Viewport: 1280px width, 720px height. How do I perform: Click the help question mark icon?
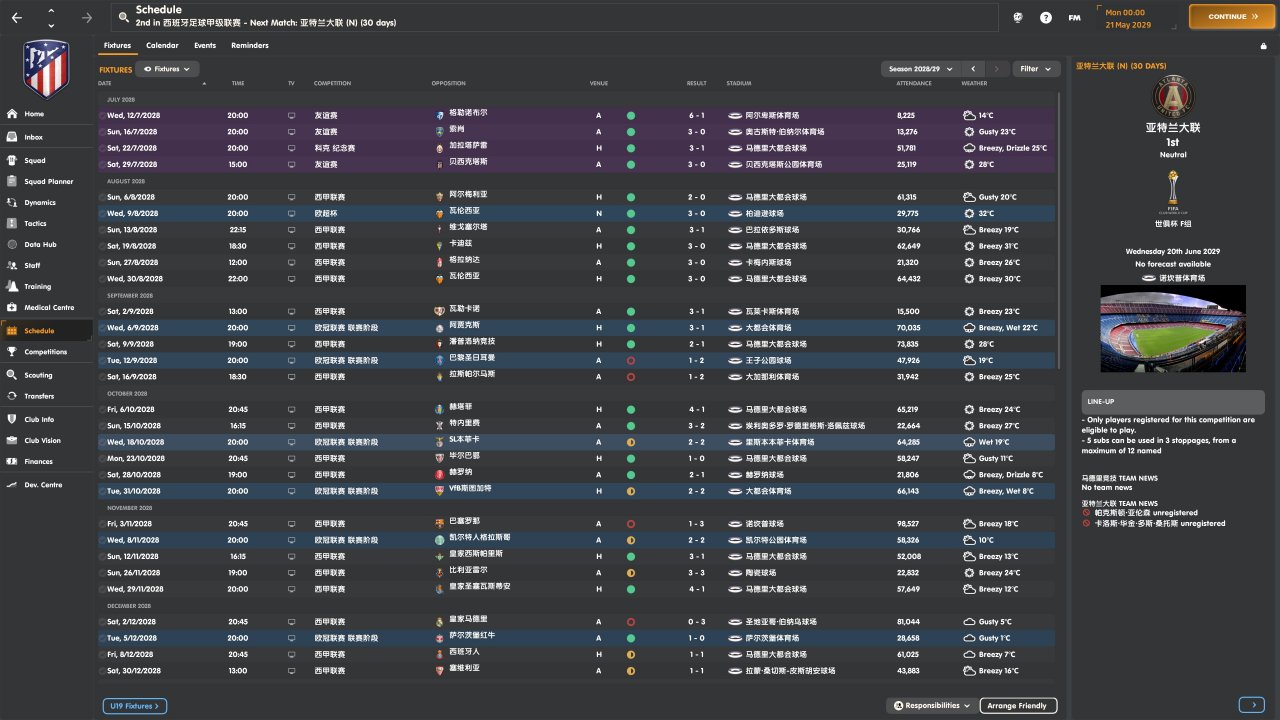(1046, 17)
